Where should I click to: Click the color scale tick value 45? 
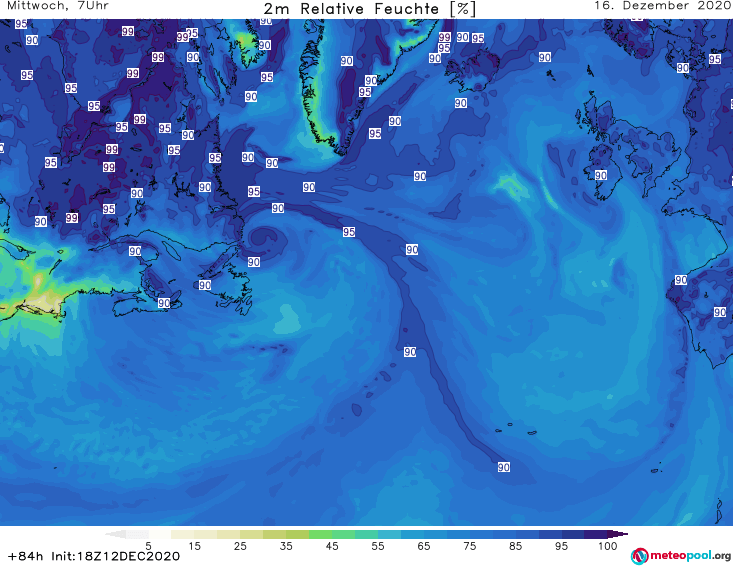click(x=332, y=545)
